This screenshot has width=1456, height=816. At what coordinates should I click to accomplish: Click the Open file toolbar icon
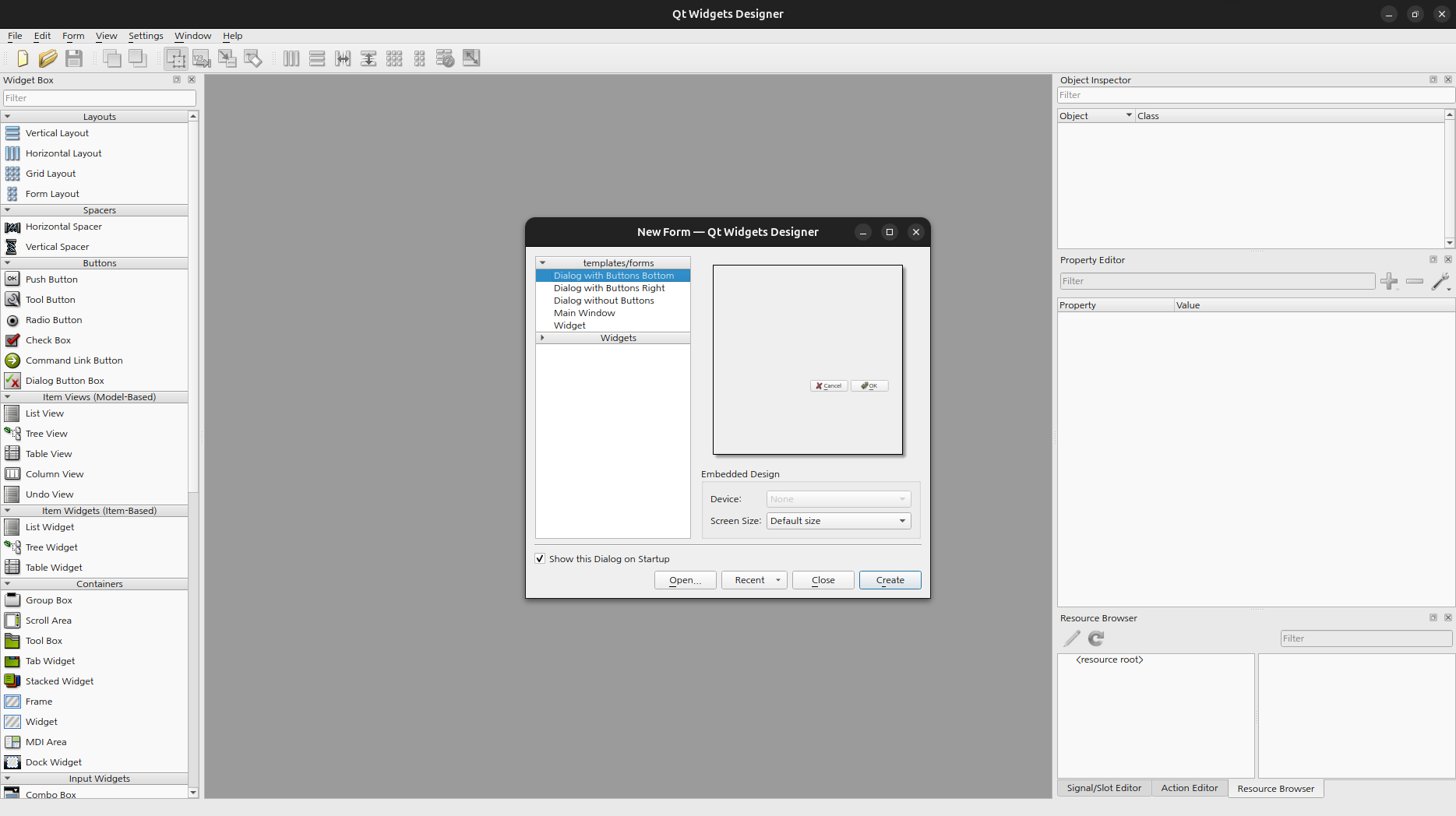coord(48,58)
